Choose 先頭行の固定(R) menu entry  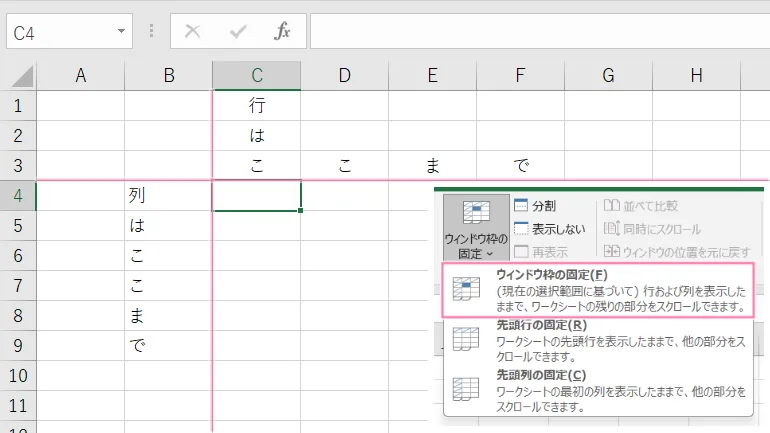598,340
